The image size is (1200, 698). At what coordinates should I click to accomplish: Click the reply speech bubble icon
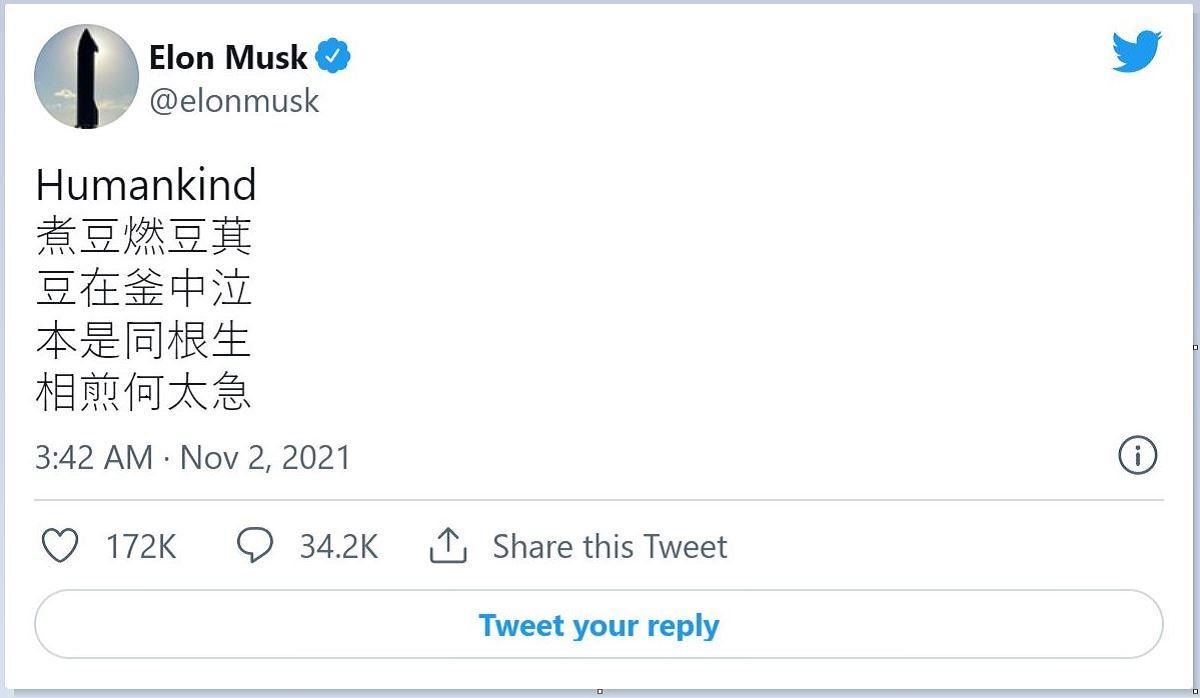pyautogui.click(x=255, y=546)
